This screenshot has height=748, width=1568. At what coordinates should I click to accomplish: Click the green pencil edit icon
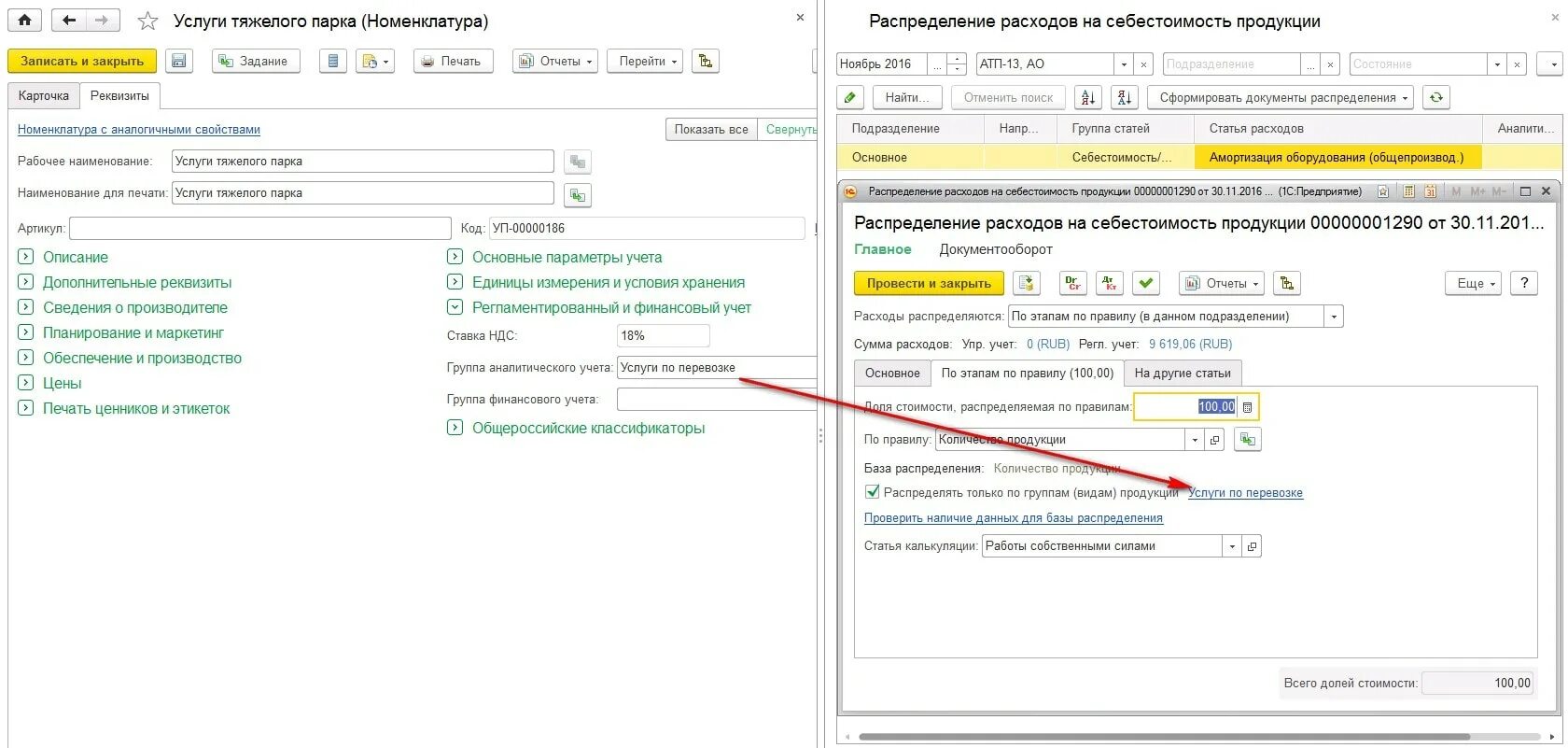point(850,97)
